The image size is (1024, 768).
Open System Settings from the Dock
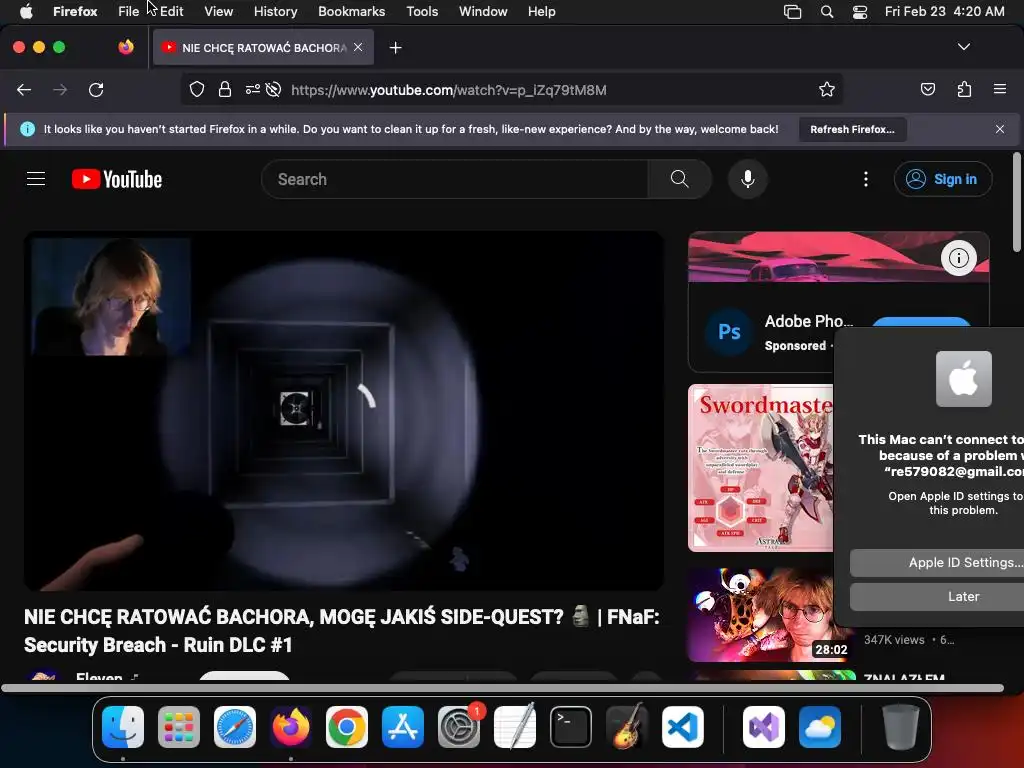tap(459, 727)
